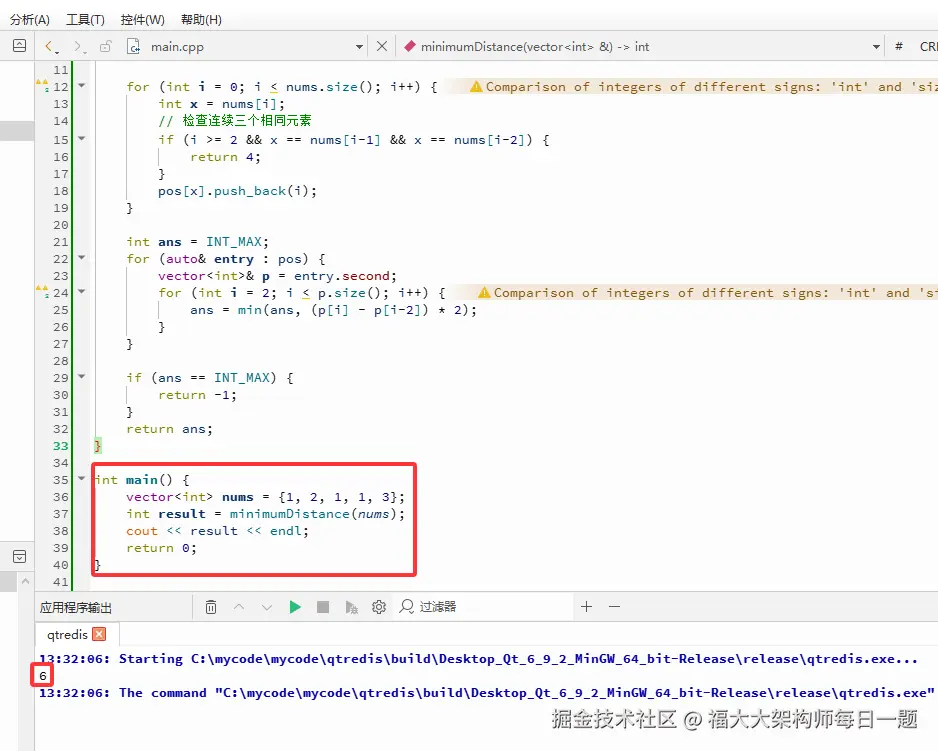Screen dimensions: 938x751
Task: Open the 帮助(H) menu
Action: (201, 20)
